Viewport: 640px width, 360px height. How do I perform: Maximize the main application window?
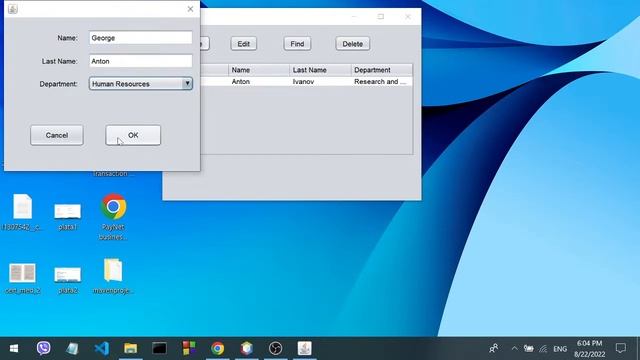(381, 17)
